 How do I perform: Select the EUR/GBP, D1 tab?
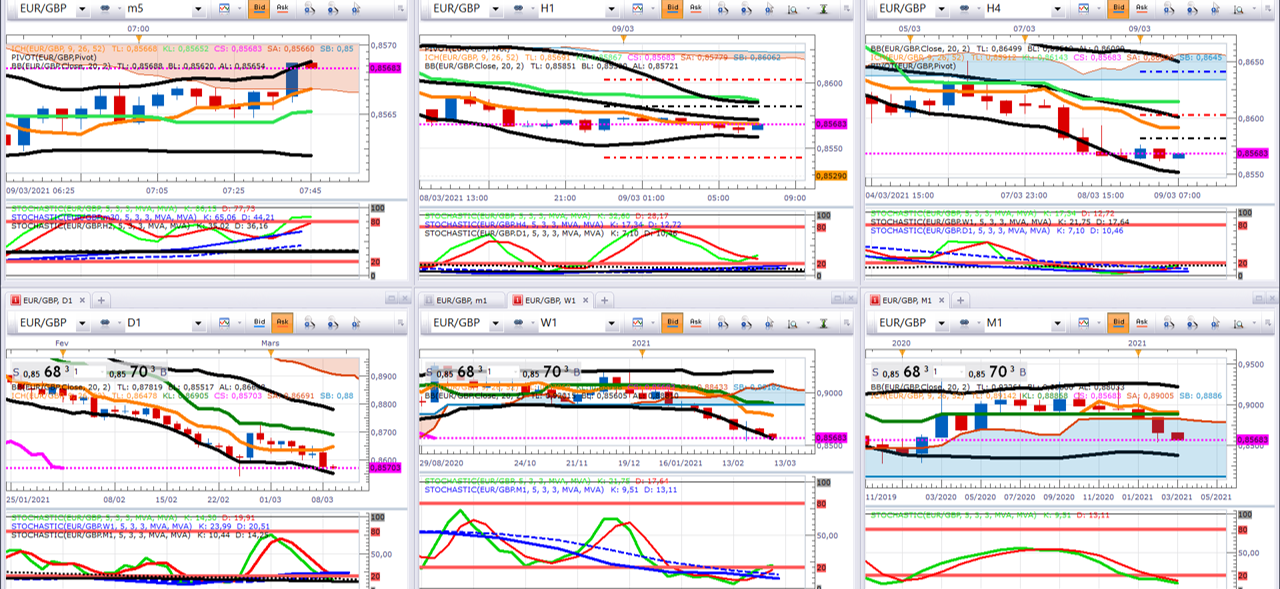tap(48, 300)
